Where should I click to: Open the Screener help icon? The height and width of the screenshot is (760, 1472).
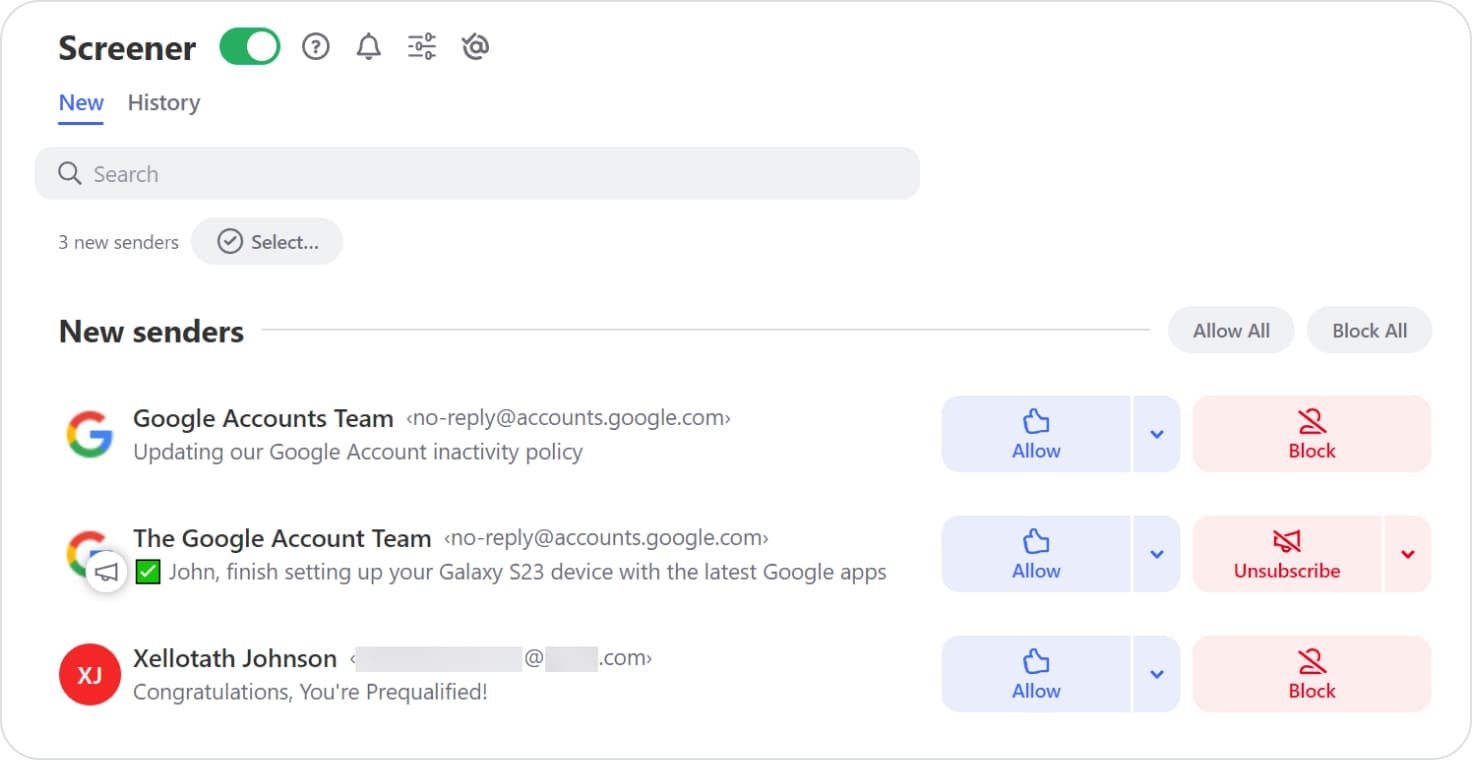[315, 46]
